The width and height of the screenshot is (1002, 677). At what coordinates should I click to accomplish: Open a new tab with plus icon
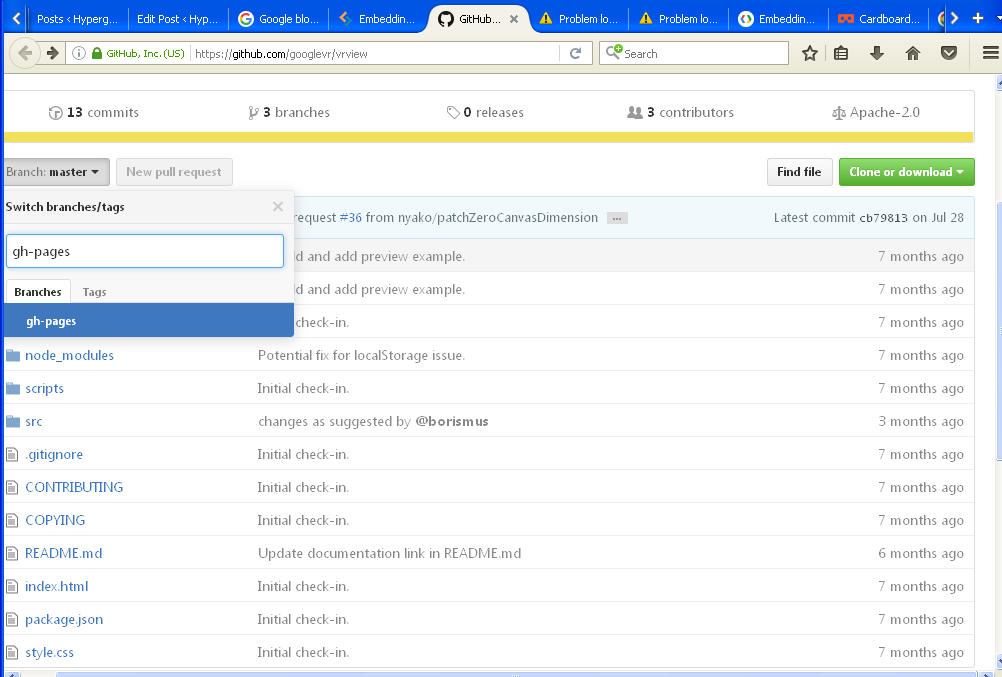[x=978, y=19]
